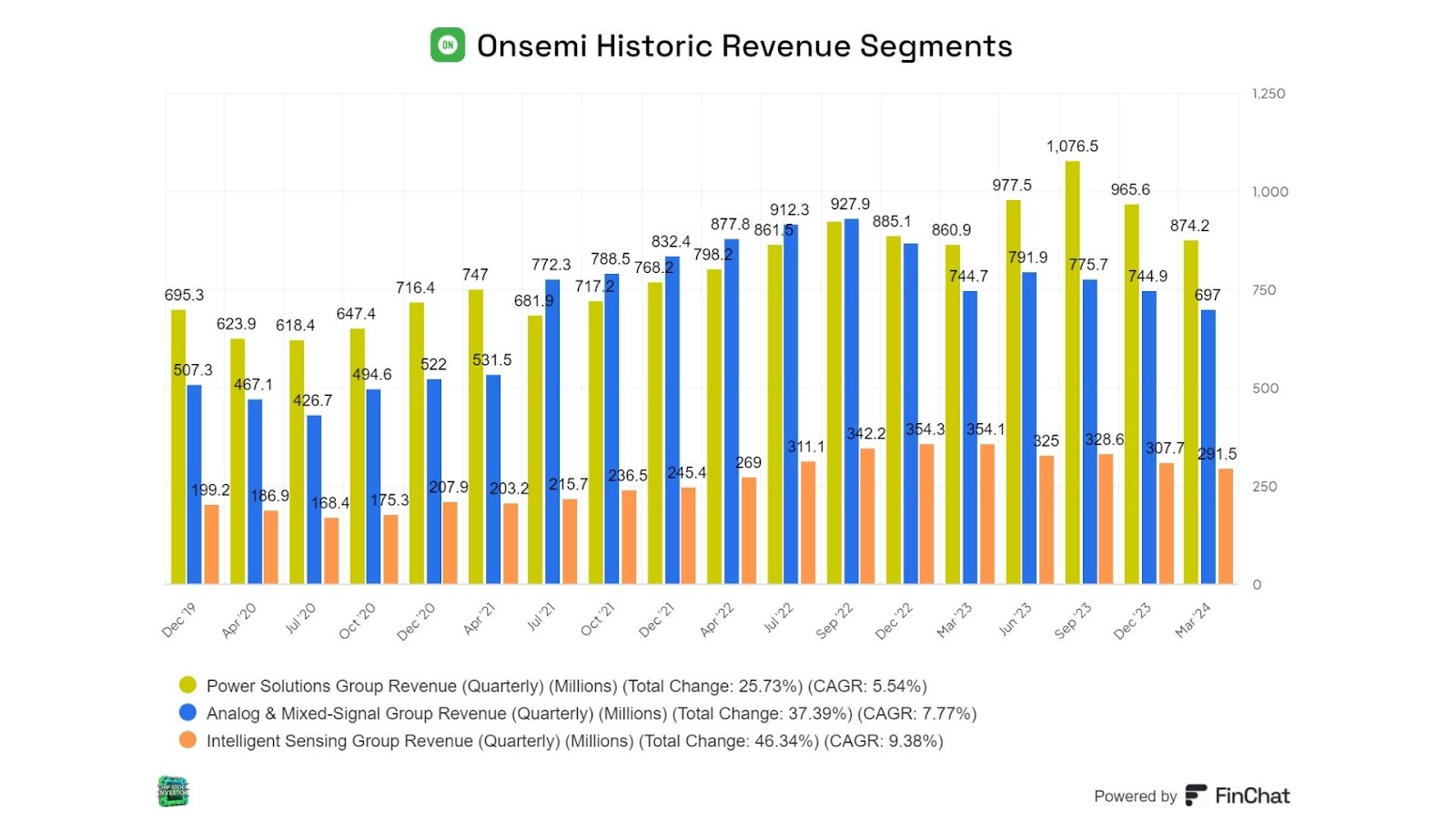Click the Chip Stock Investor logo thumbnail
This screenshot has height=819, width=1456.
[x=173, y=791]
